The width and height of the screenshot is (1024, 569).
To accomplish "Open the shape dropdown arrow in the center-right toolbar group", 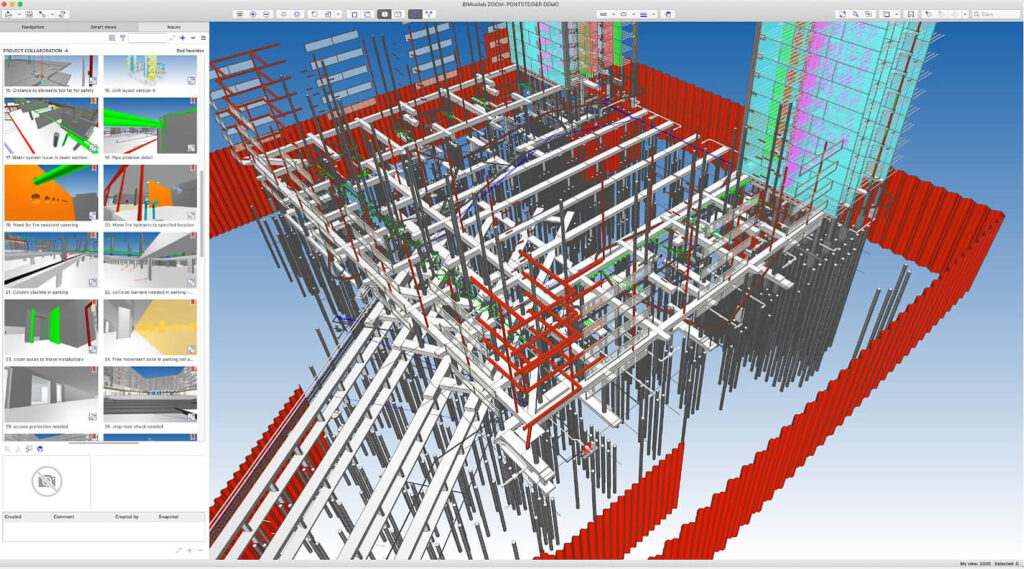I will pos(633,14).
